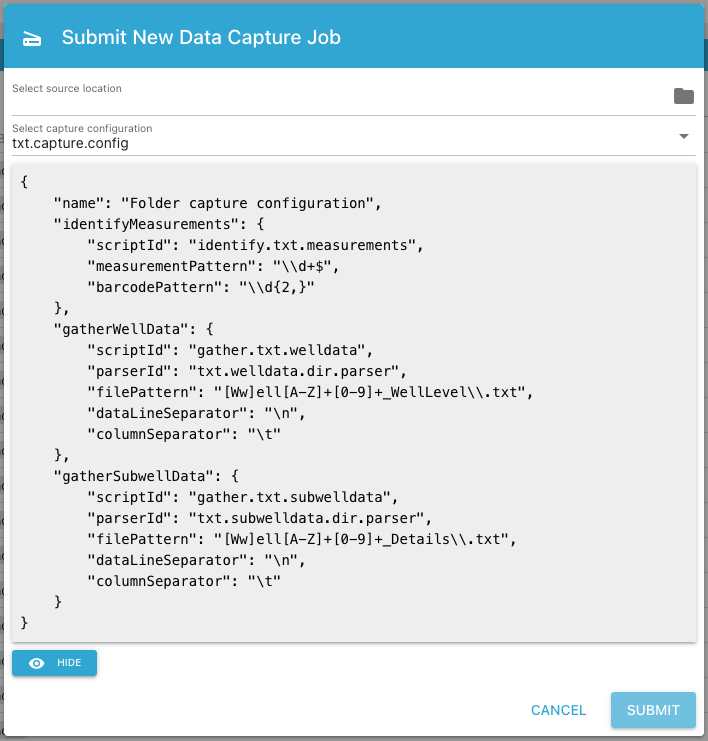
Task: Click the Details filePattern line
Action: pyautogui.click(x=300, y=539)
